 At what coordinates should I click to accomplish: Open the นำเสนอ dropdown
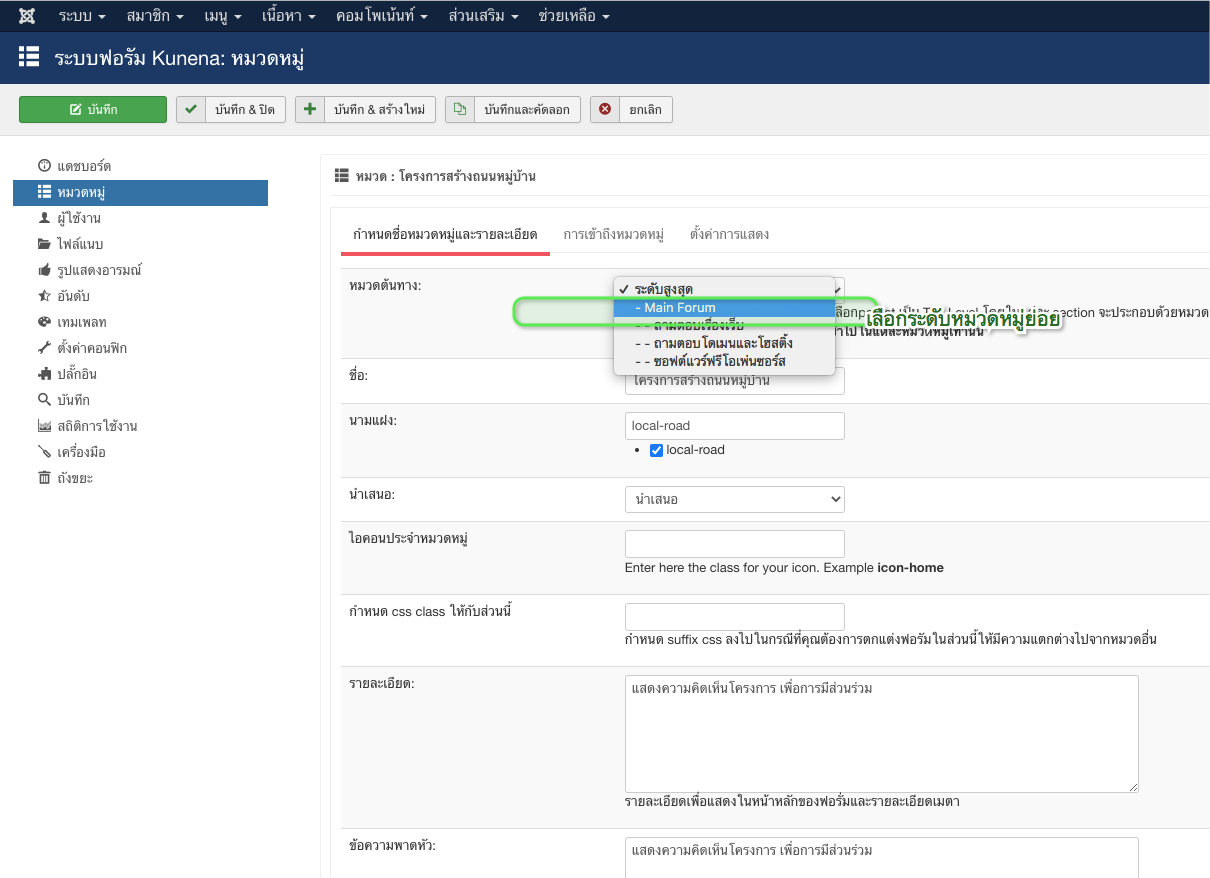pyautogui.click(x=734, y=499)
